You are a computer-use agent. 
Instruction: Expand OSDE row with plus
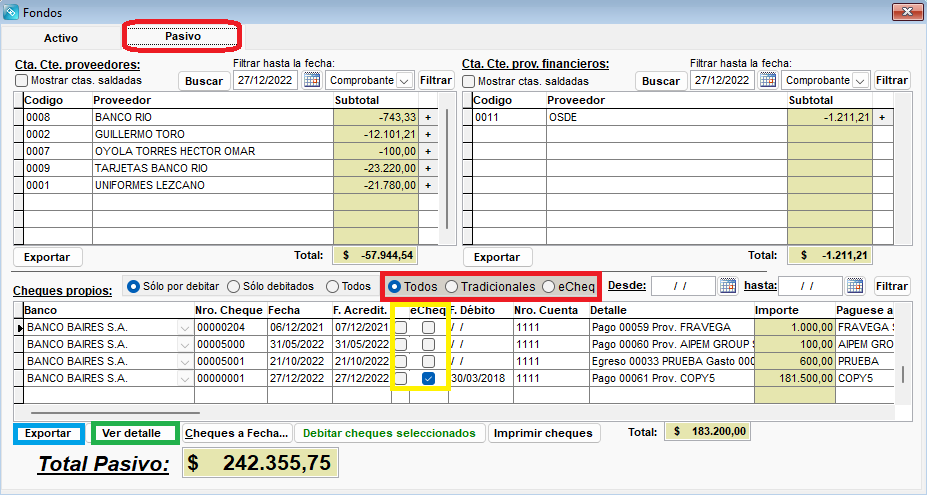point(882,118)
